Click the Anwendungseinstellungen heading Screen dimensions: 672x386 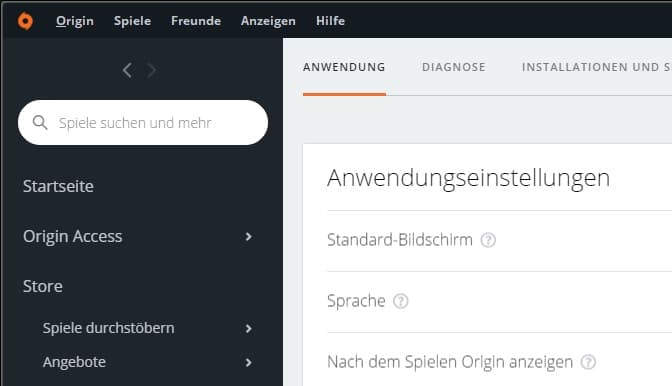coord(468,178)
